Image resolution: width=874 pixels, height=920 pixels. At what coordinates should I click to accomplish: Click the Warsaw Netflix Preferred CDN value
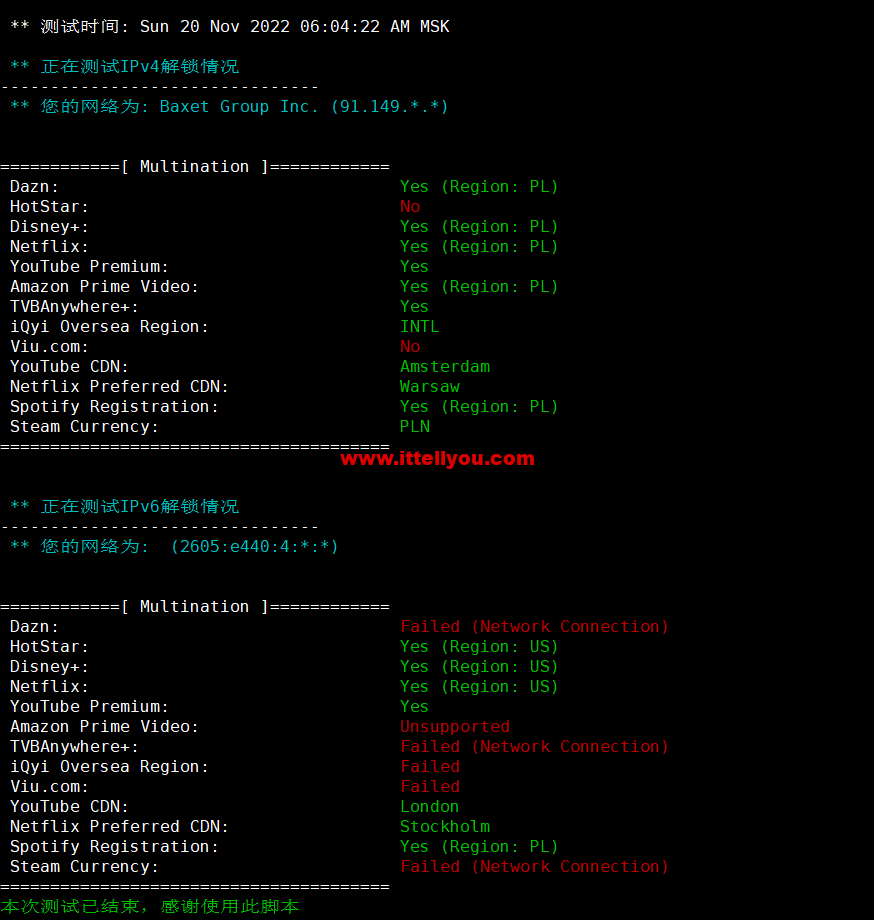429,387
